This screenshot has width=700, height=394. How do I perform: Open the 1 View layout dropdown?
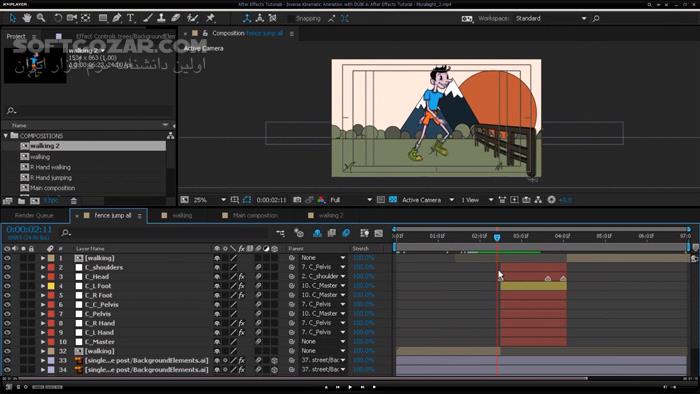point(477,200)
